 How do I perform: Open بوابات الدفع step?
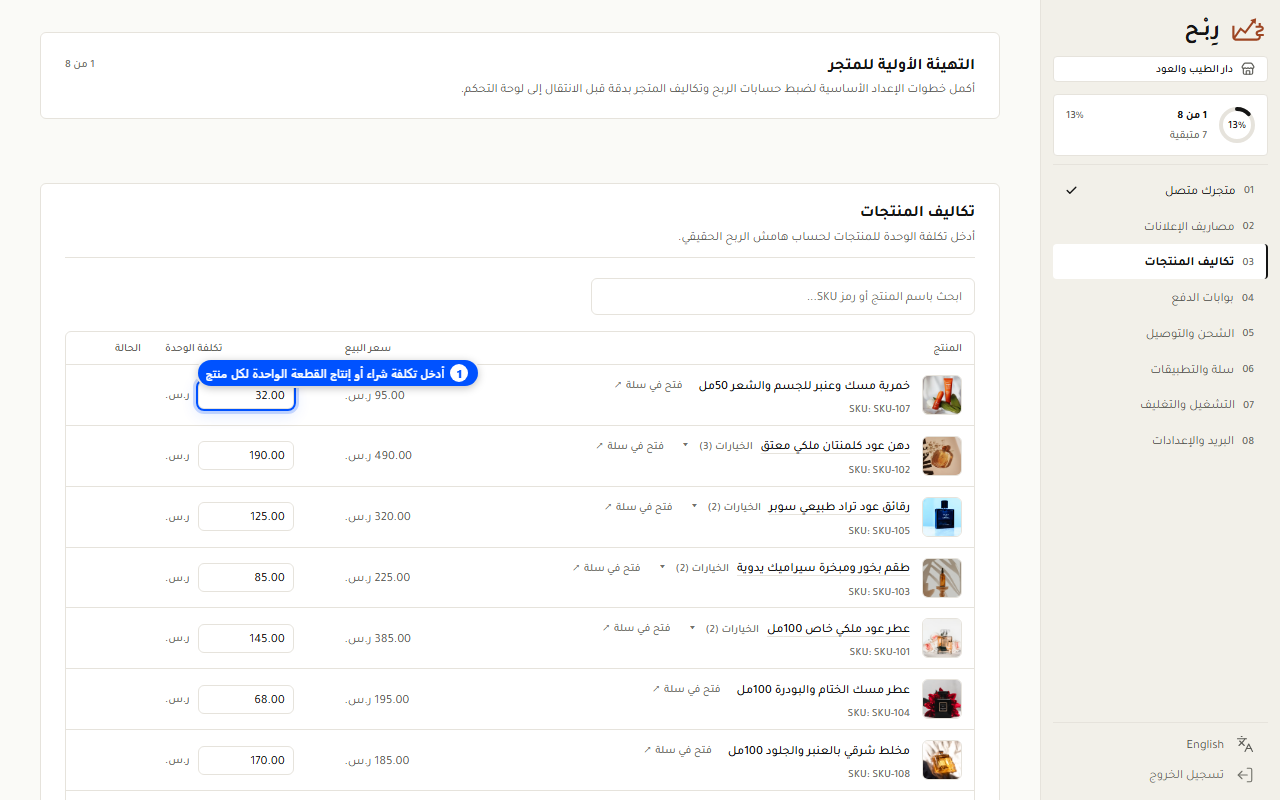[1160, 298]
